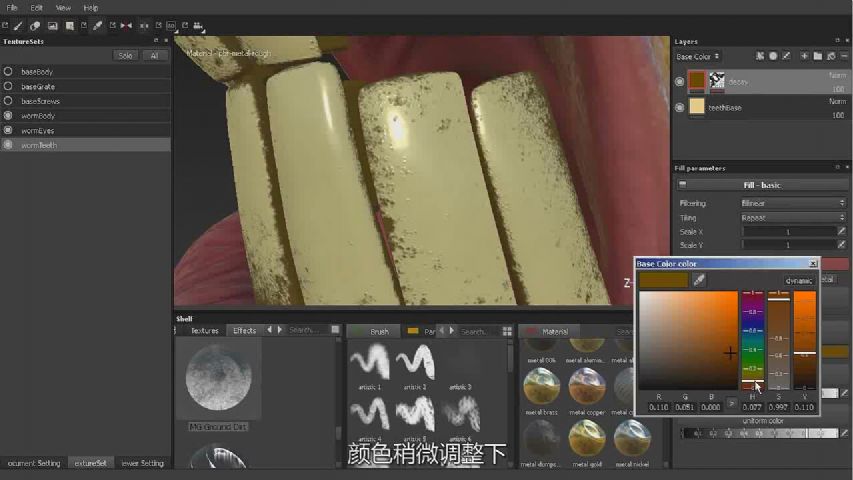Click the R value input field

click(659, 407)
